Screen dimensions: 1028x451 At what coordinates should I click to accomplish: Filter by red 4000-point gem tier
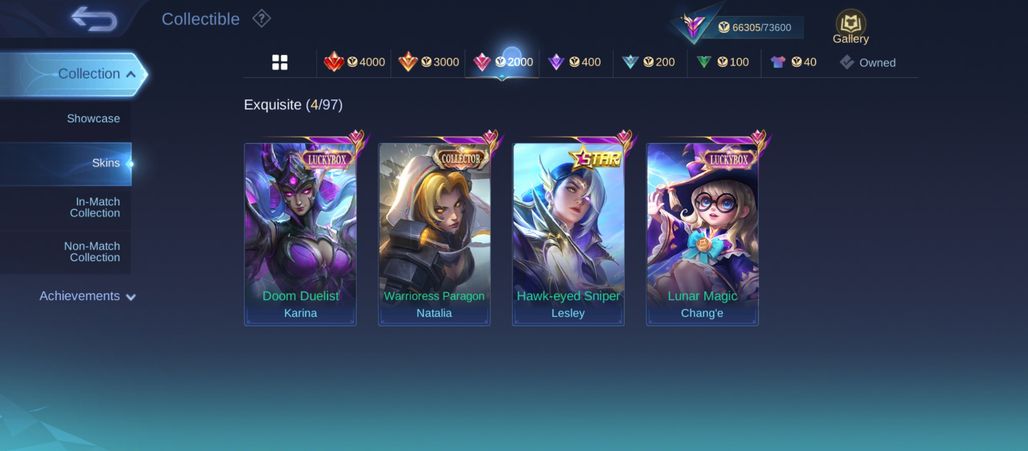point(355,62)
